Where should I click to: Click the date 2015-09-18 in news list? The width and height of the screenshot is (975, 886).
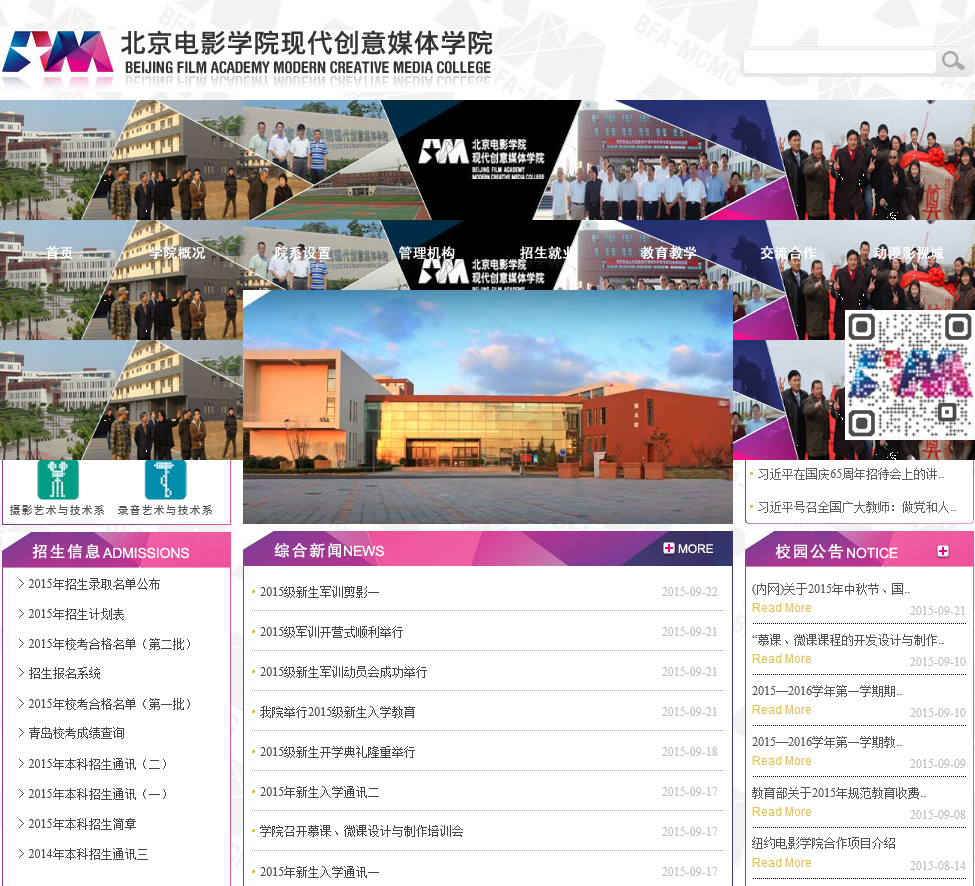(690, 752)
